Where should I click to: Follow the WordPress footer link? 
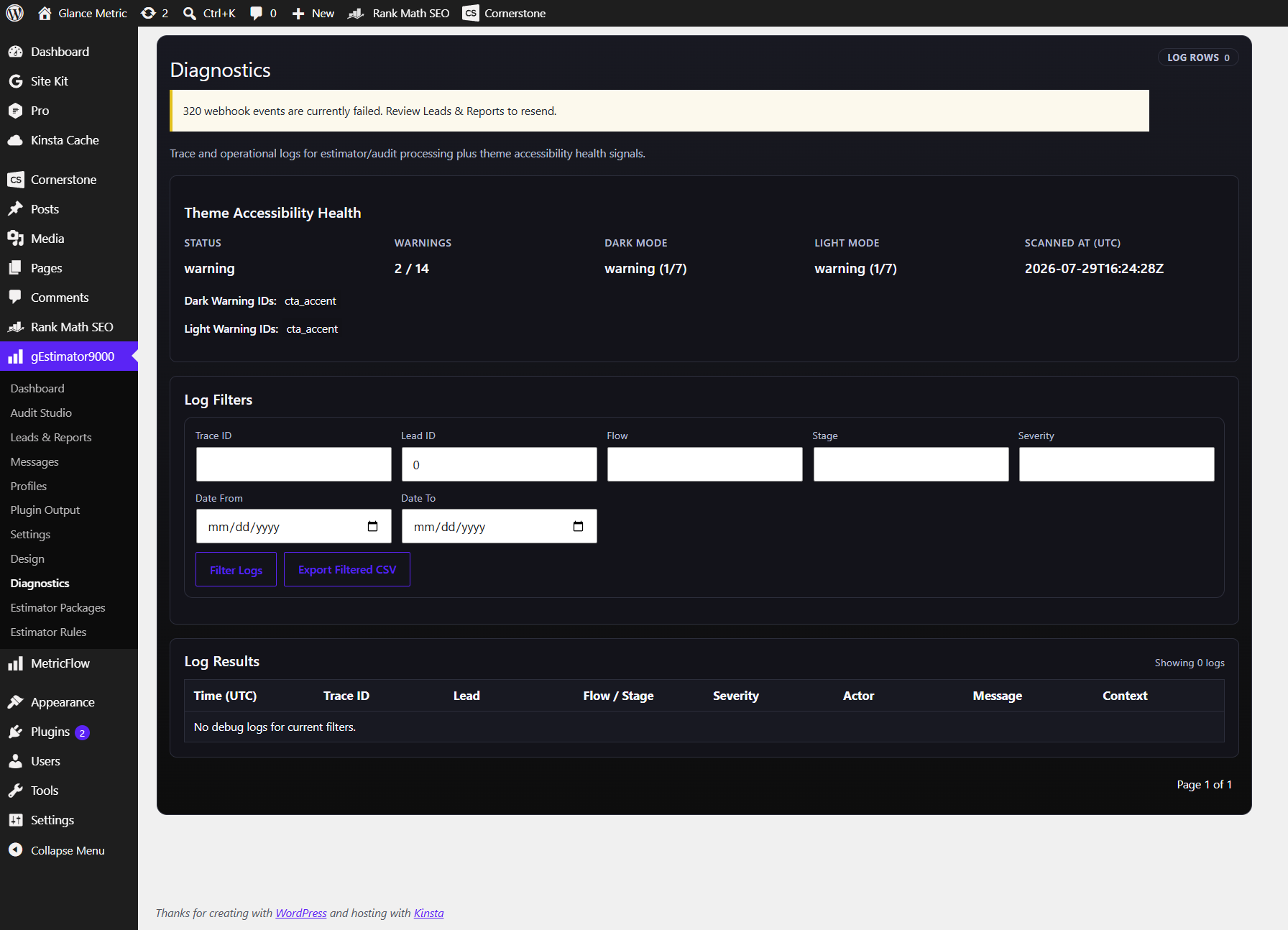click(x=301, y=913)
